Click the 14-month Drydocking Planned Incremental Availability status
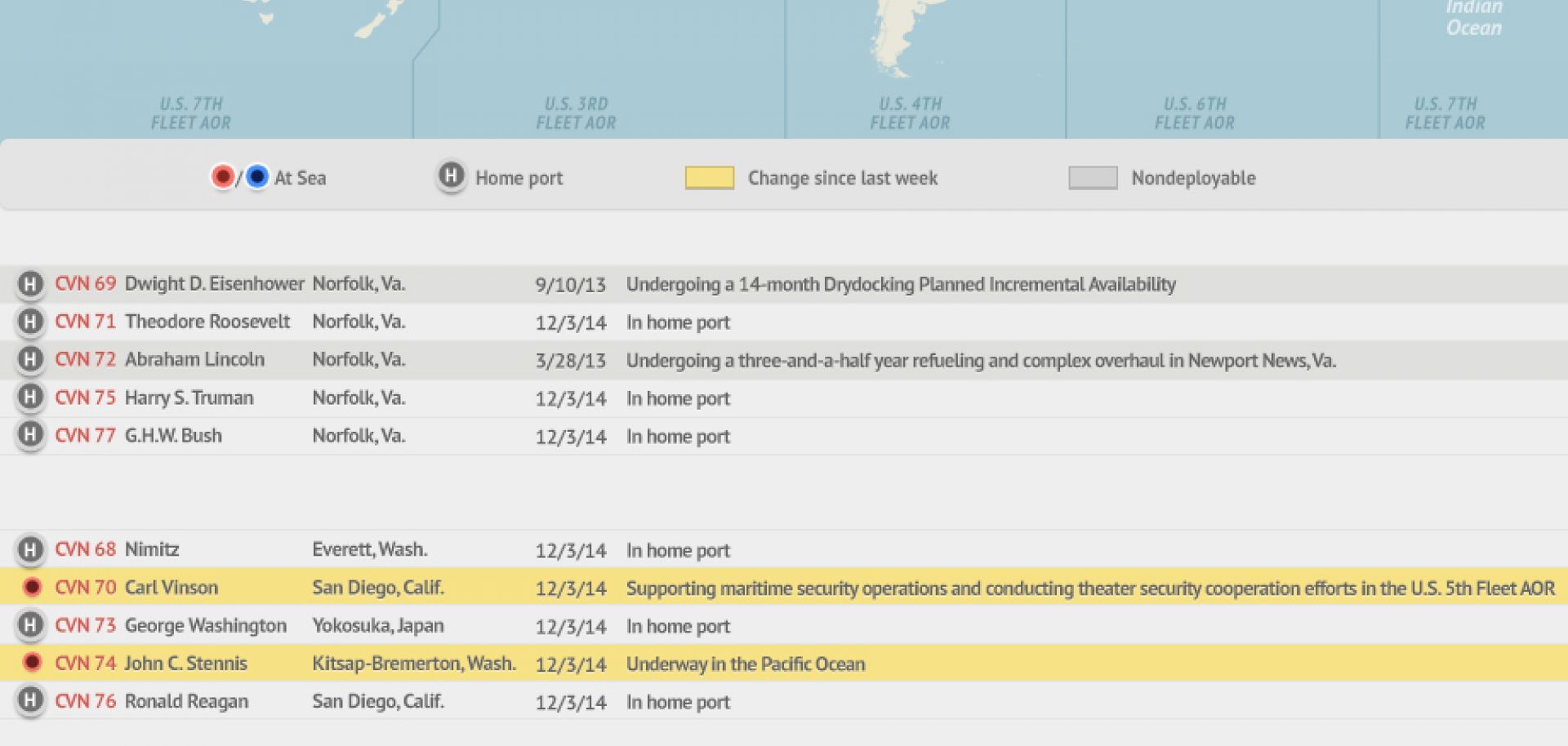 point(901,284)
